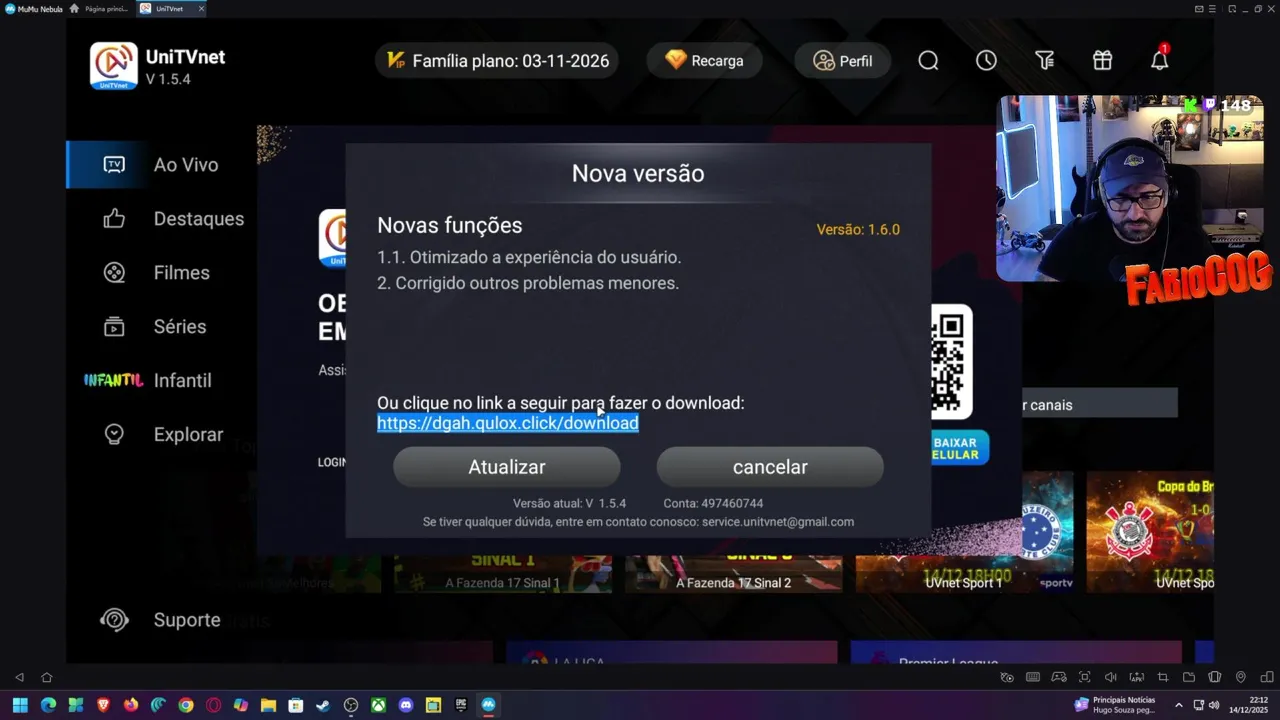Click the emulator screenshot capture icon
The width and height of the screenshot is (1280, 720).
pos(1084,677)
